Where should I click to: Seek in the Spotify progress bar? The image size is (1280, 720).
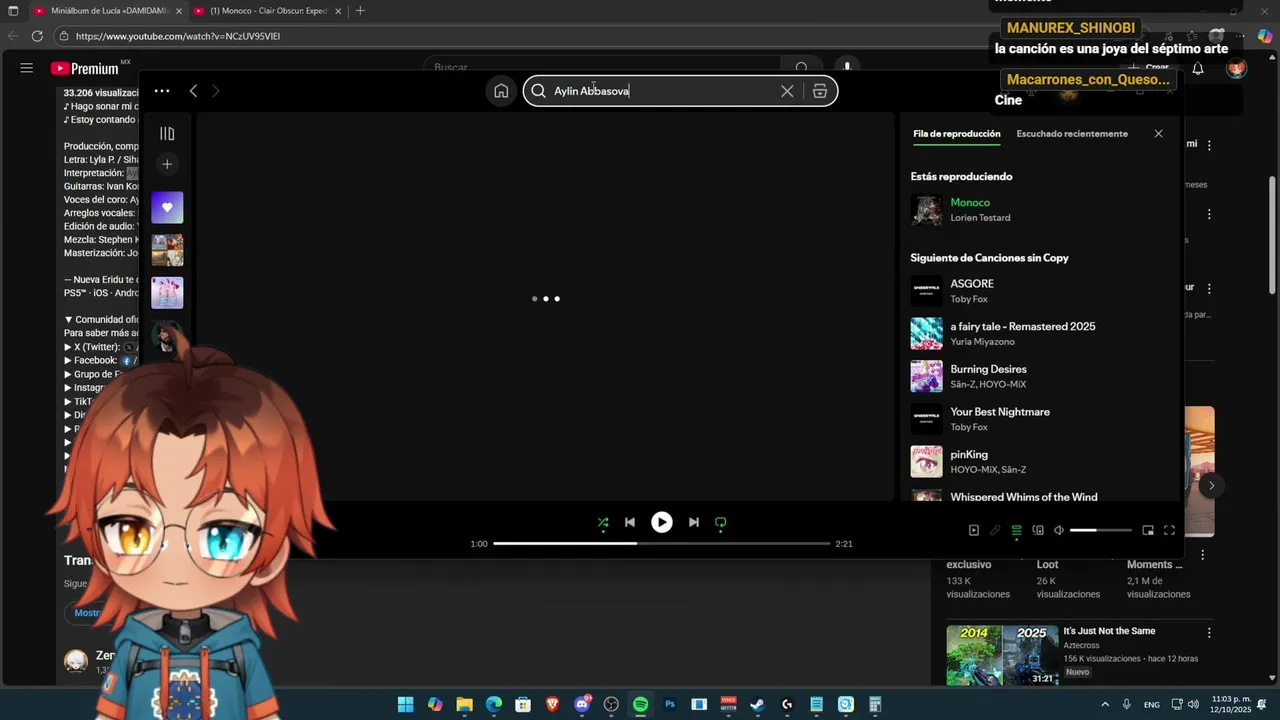pos(662,543)
